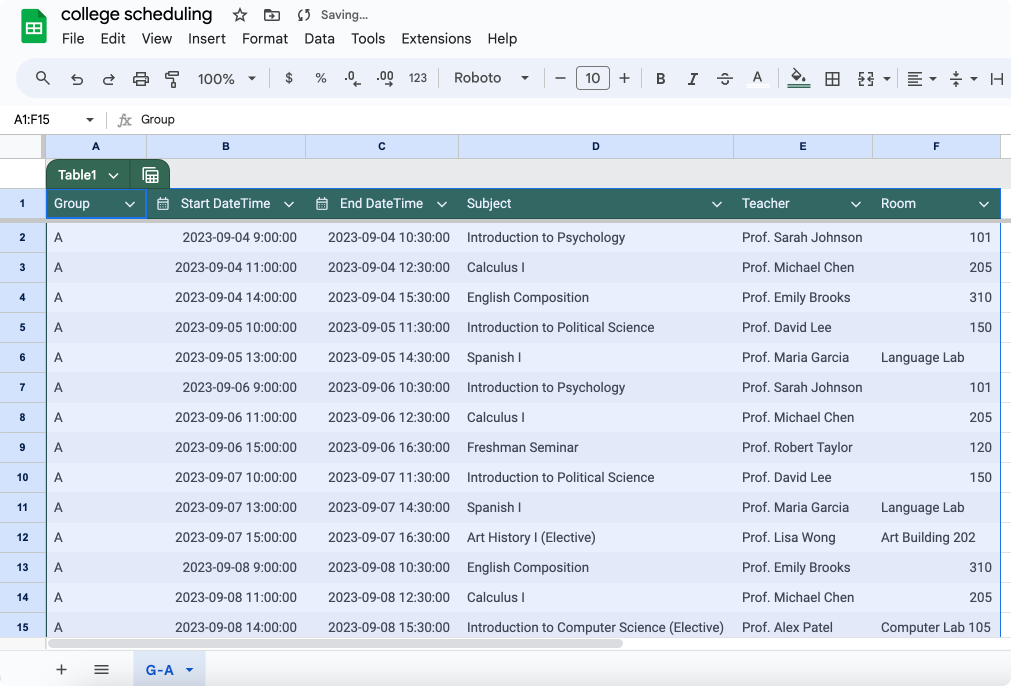Toggle bold formatting

pos(660,79)
